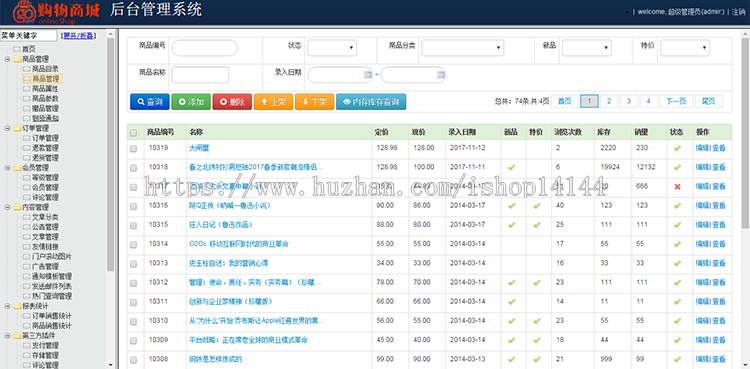Open 退款管理 in the sidebar menu
This screenshot has height=369, width=750.
coord(45,148)
